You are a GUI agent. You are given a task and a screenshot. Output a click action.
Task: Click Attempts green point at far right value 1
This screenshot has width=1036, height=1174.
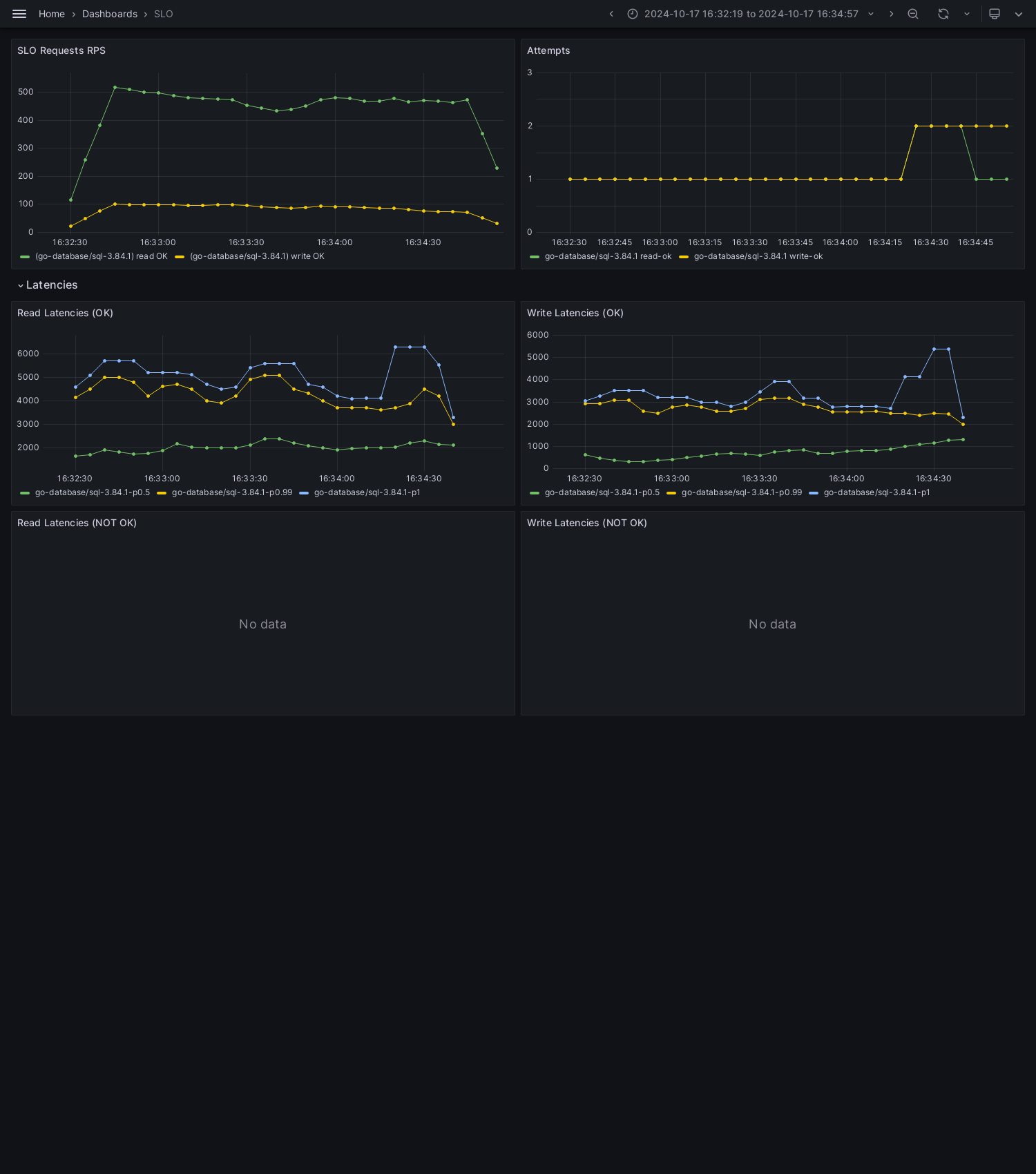(1006, 179)
